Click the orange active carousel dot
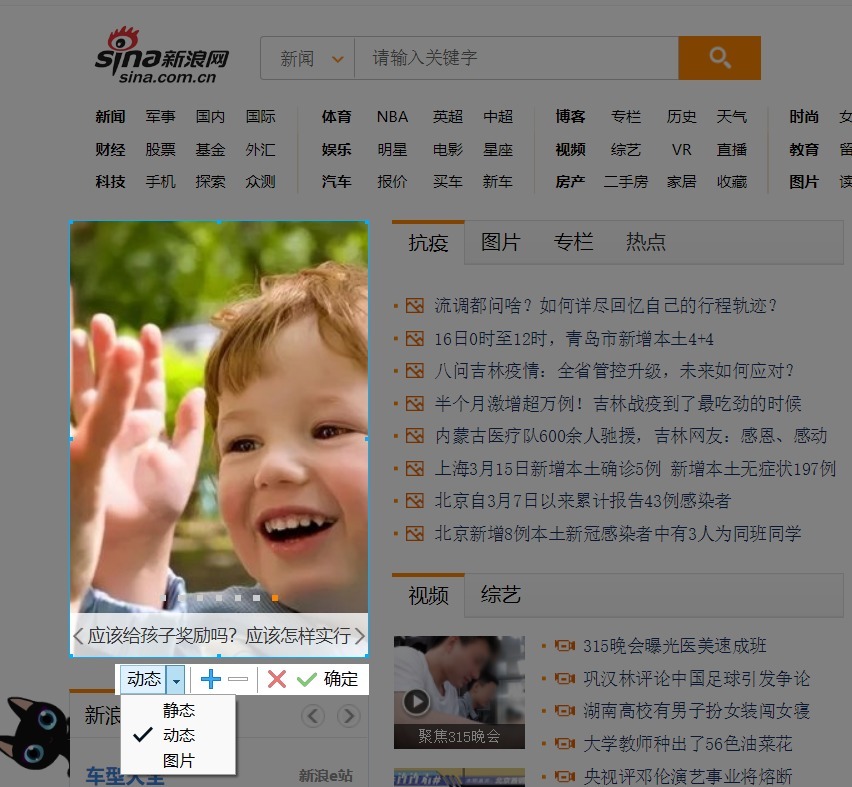Image resolution: width=852 pixels, height=787 pixels. [275, 598]
